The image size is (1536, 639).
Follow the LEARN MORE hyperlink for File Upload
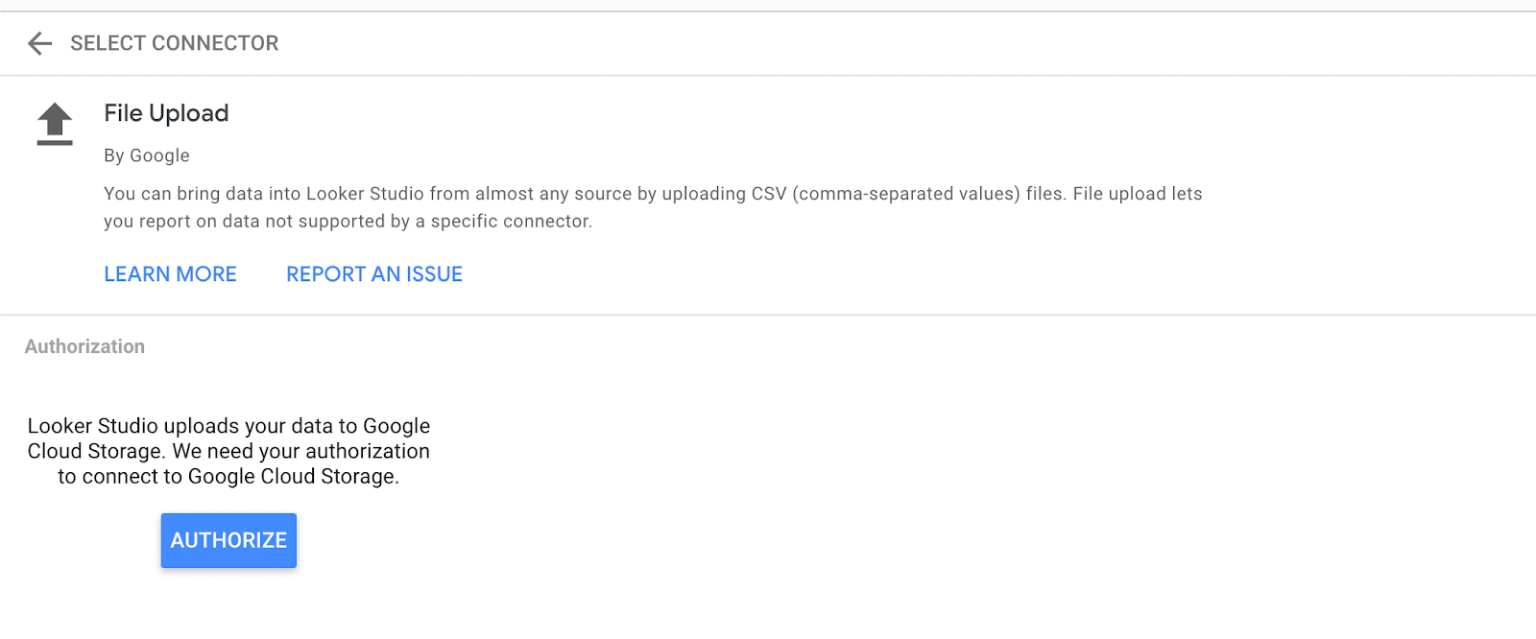pos(170,274)
